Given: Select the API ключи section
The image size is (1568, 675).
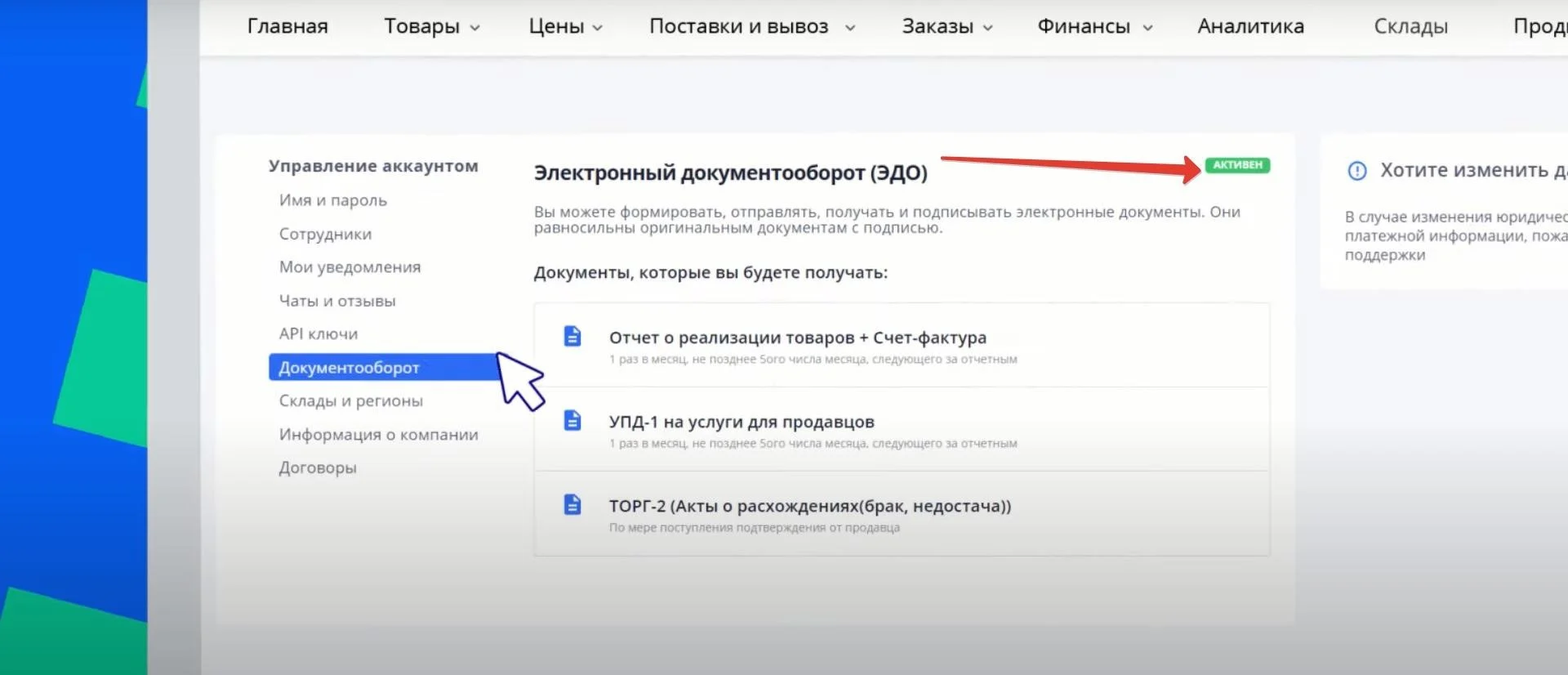Looking at the screenshot, I should click(x=318, y=333).
